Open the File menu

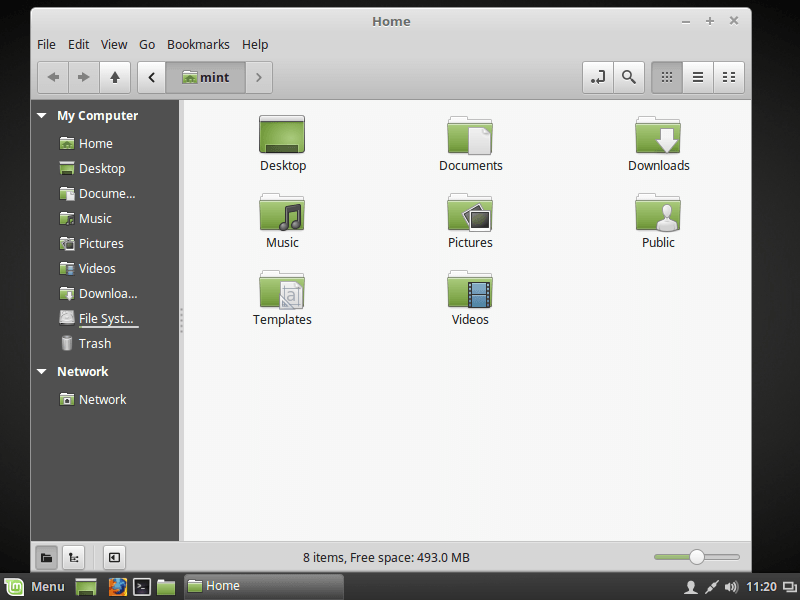point(46,45)
